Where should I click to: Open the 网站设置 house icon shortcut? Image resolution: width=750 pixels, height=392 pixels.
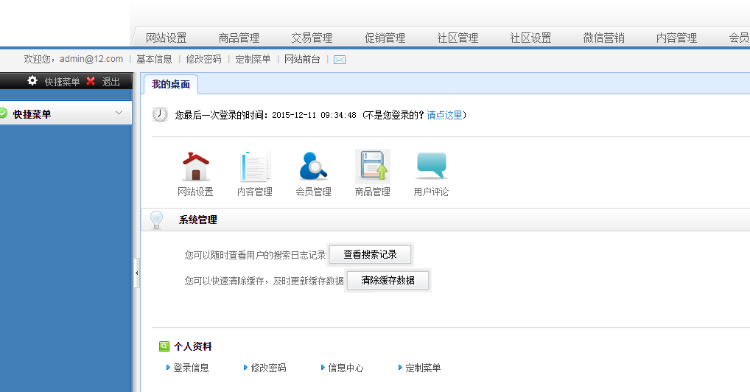196,166
